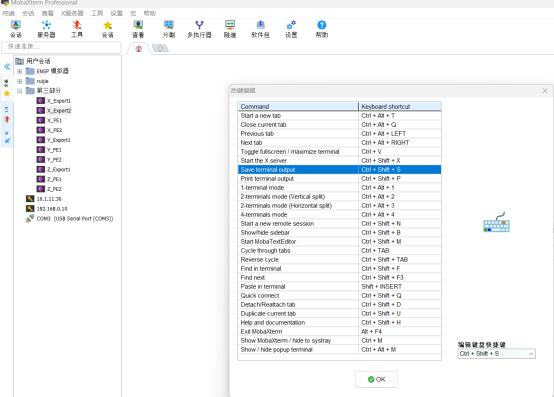Select the 'Show/hide sidebar' row

[339, 232]
